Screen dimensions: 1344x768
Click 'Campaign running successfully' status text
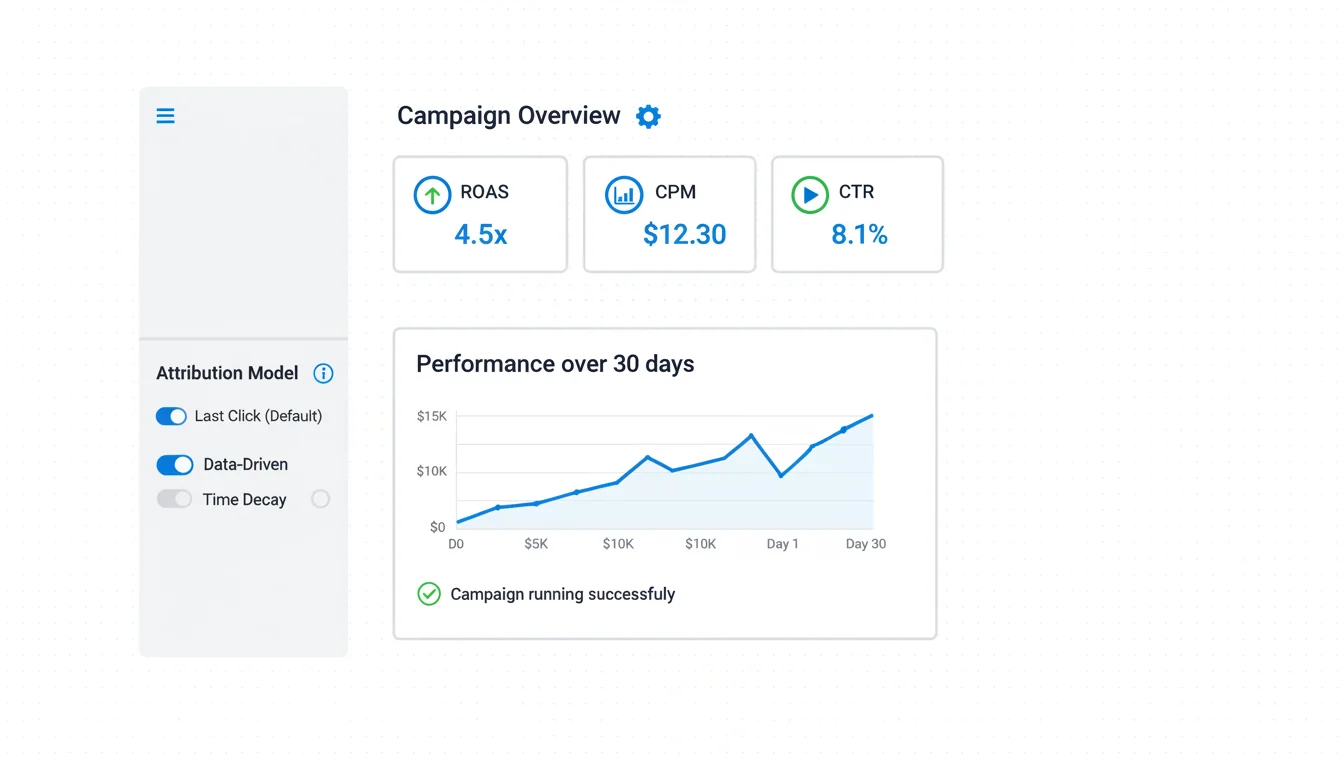pyautogui.click(x=562, y=594)
